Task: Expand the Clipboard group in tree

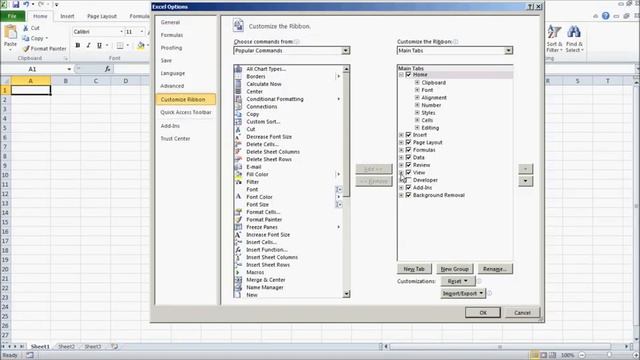Action: tap(417, 82)
